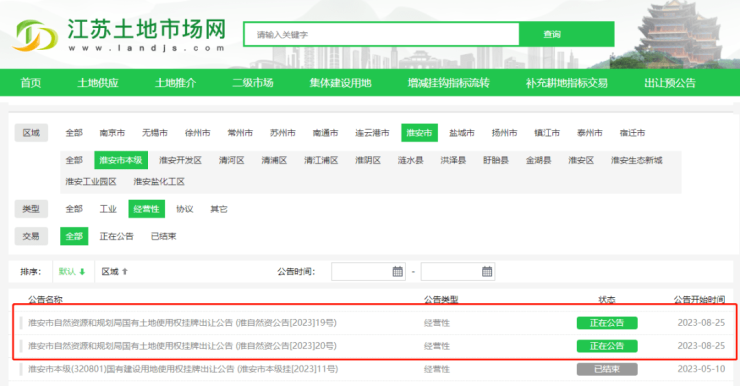Open announcement 淮自然资公告[2023]20号
This screenshot has width=740, height=386.
pos(182,346)
